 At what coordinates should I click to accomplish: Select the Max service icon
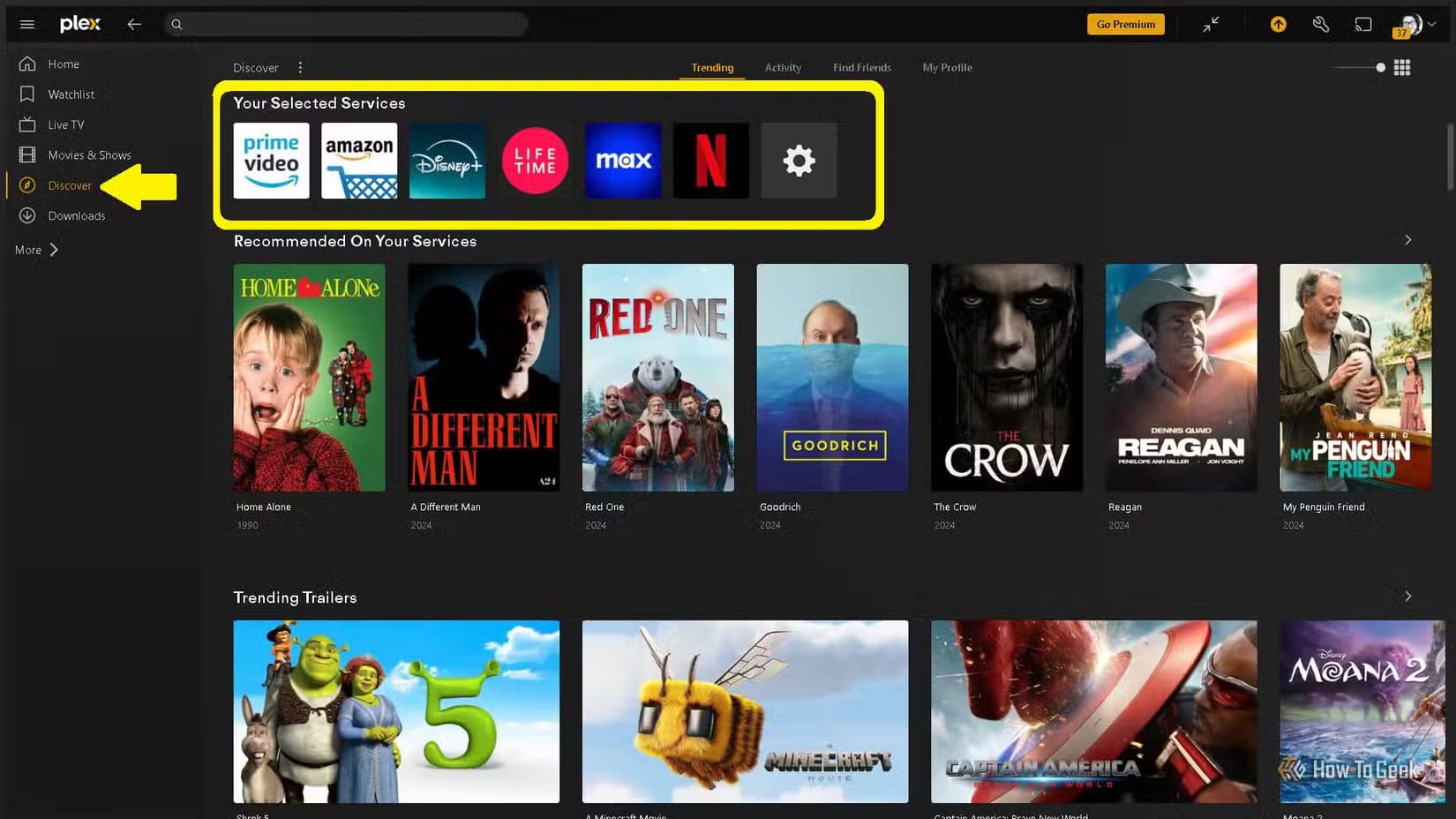[x=623, y=161]
